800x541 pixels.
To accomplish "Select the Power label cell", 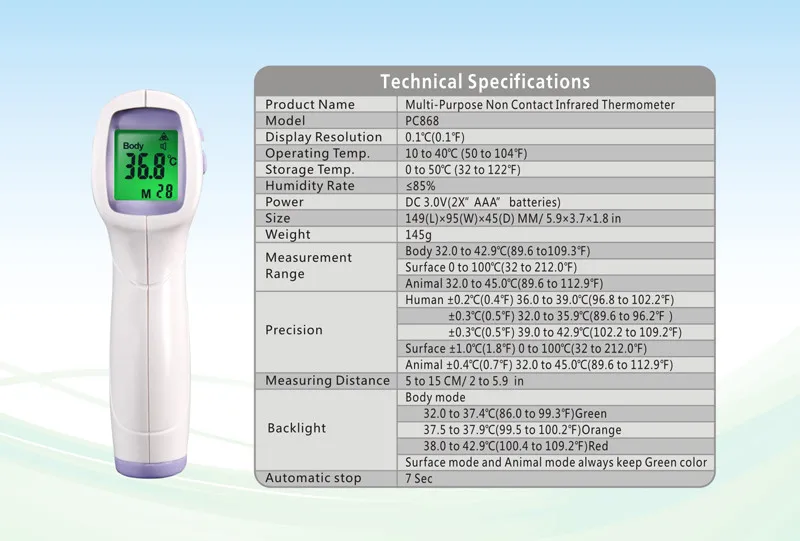I will pos(327,202).
